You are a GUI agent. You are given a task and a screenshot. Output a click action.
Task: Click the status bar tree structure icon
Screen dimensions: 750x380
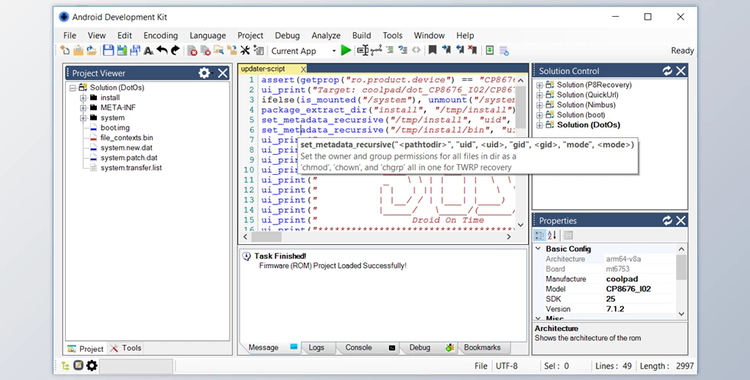(x=66, y=366)
